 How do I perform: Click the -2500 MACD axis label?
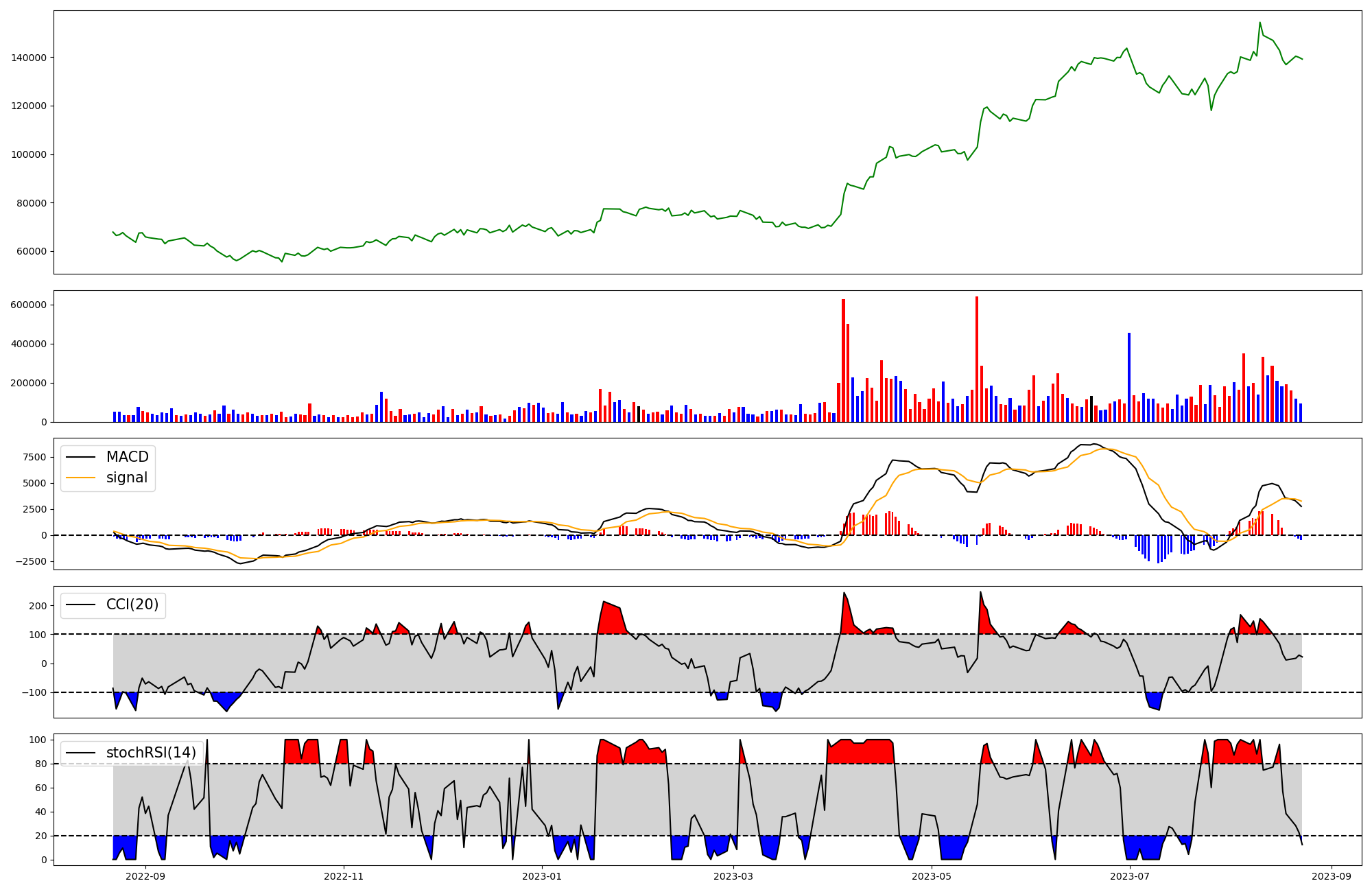click(x=31, y=562)
